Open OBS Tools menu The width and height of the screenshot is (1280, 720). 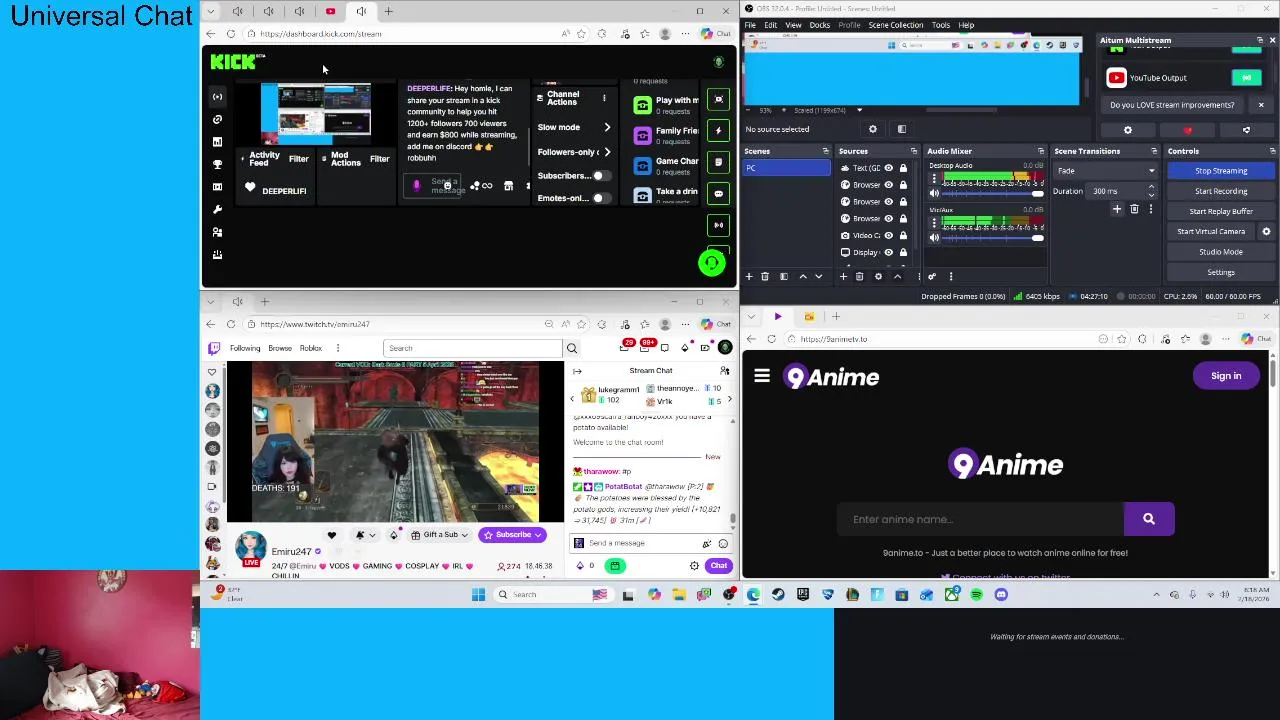point(941,25)
